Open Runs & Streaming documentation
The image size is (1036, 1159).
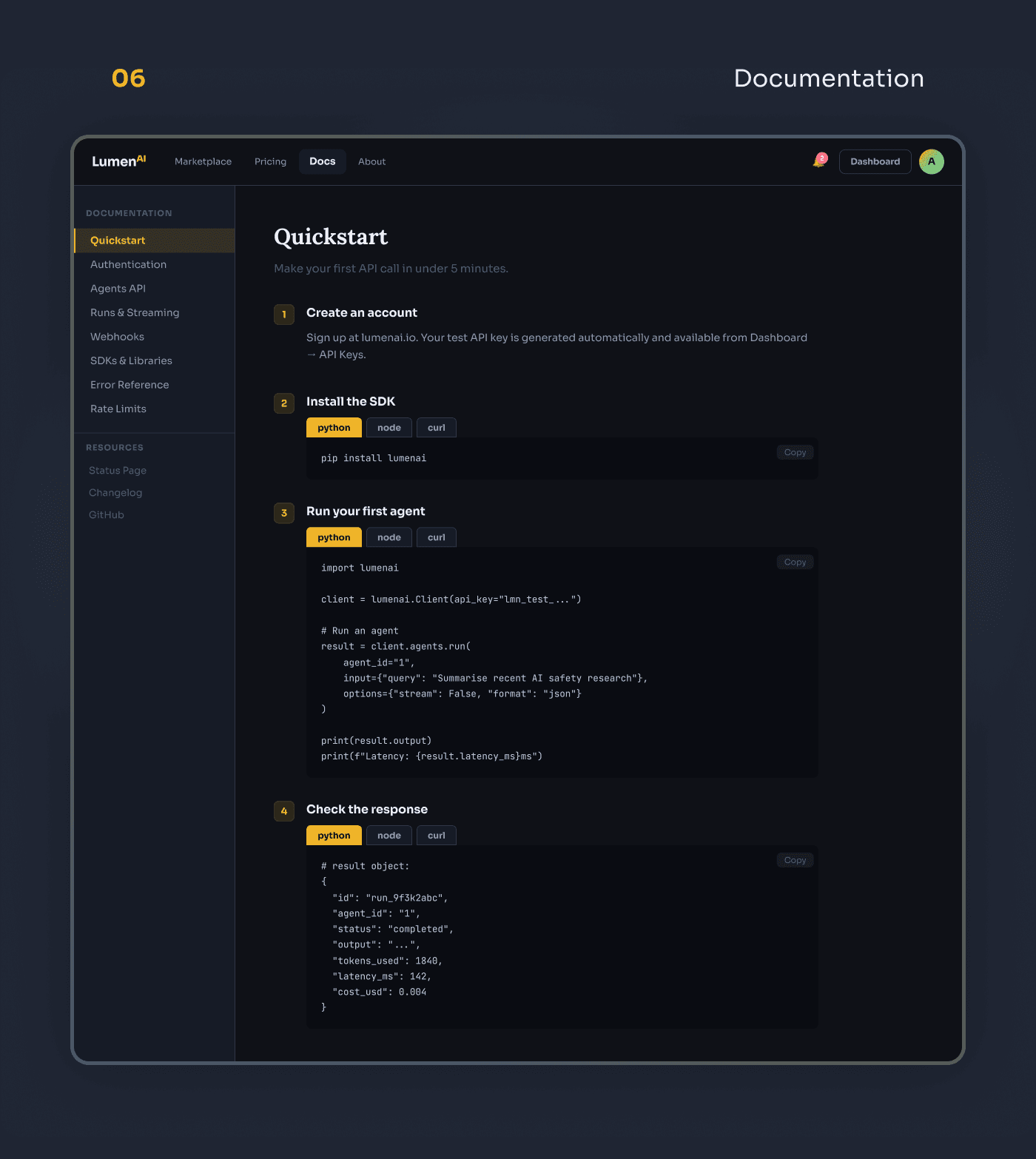pos(134,312)
